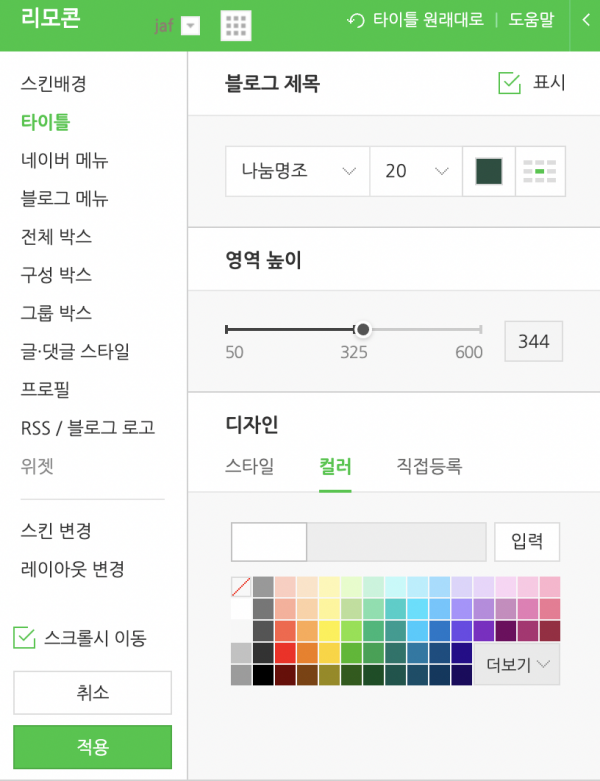
Task: Toggle the 표시 checkbox for blog title
Action: tap(510, 83)
